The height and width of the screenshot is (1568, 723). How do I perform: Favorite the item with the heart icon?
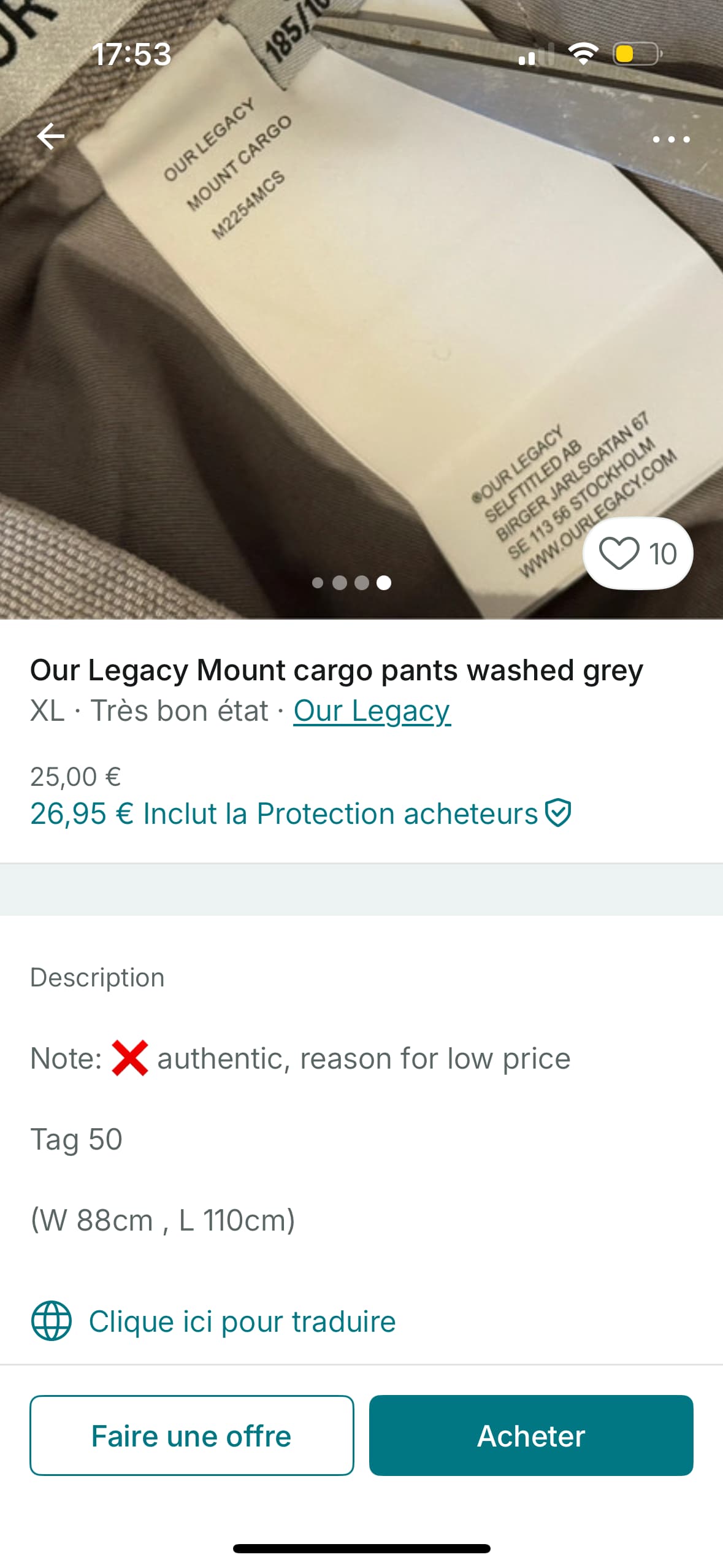click(619, 553)
